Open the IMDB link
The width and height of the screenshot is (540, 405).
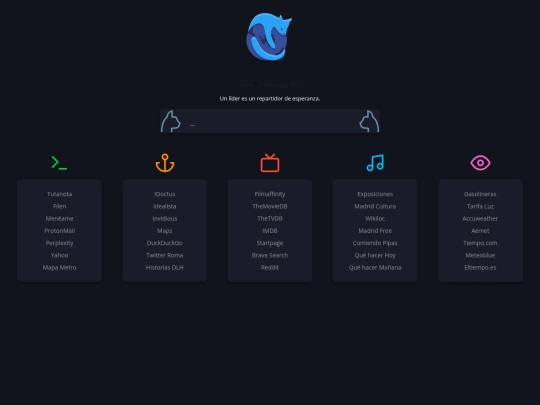[270, 231]
